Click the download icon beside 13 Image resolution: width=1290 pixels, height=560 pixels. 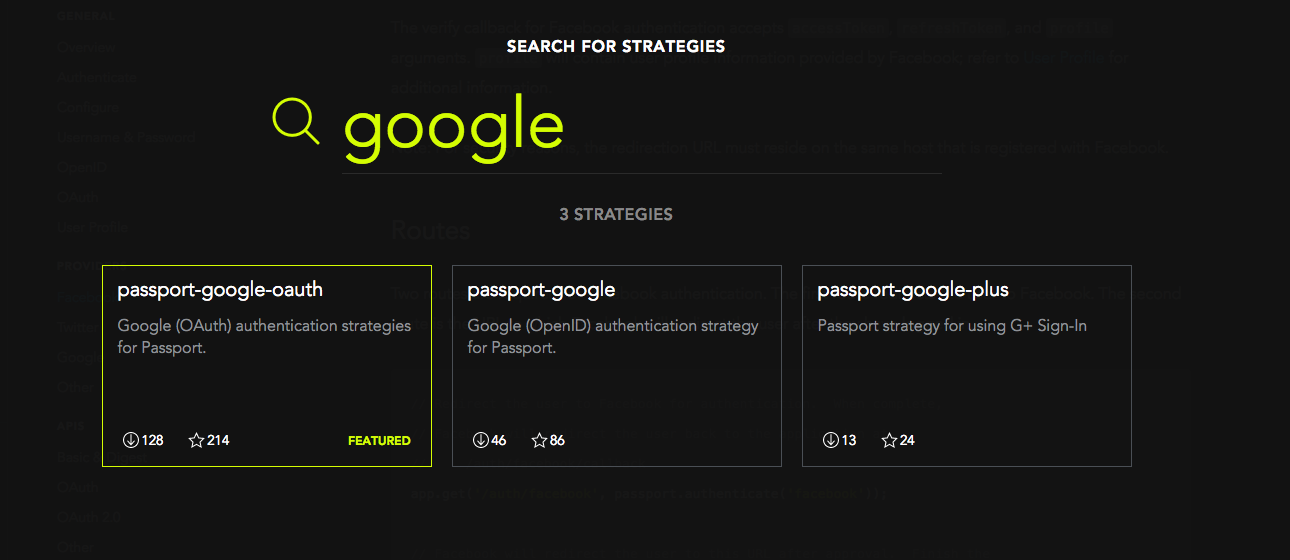click(830, 440)
